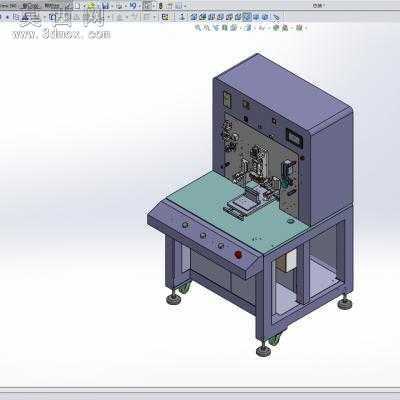Switch to the Back standard view
Viewport: 400px width, 400px height.
tap(202, 17)
